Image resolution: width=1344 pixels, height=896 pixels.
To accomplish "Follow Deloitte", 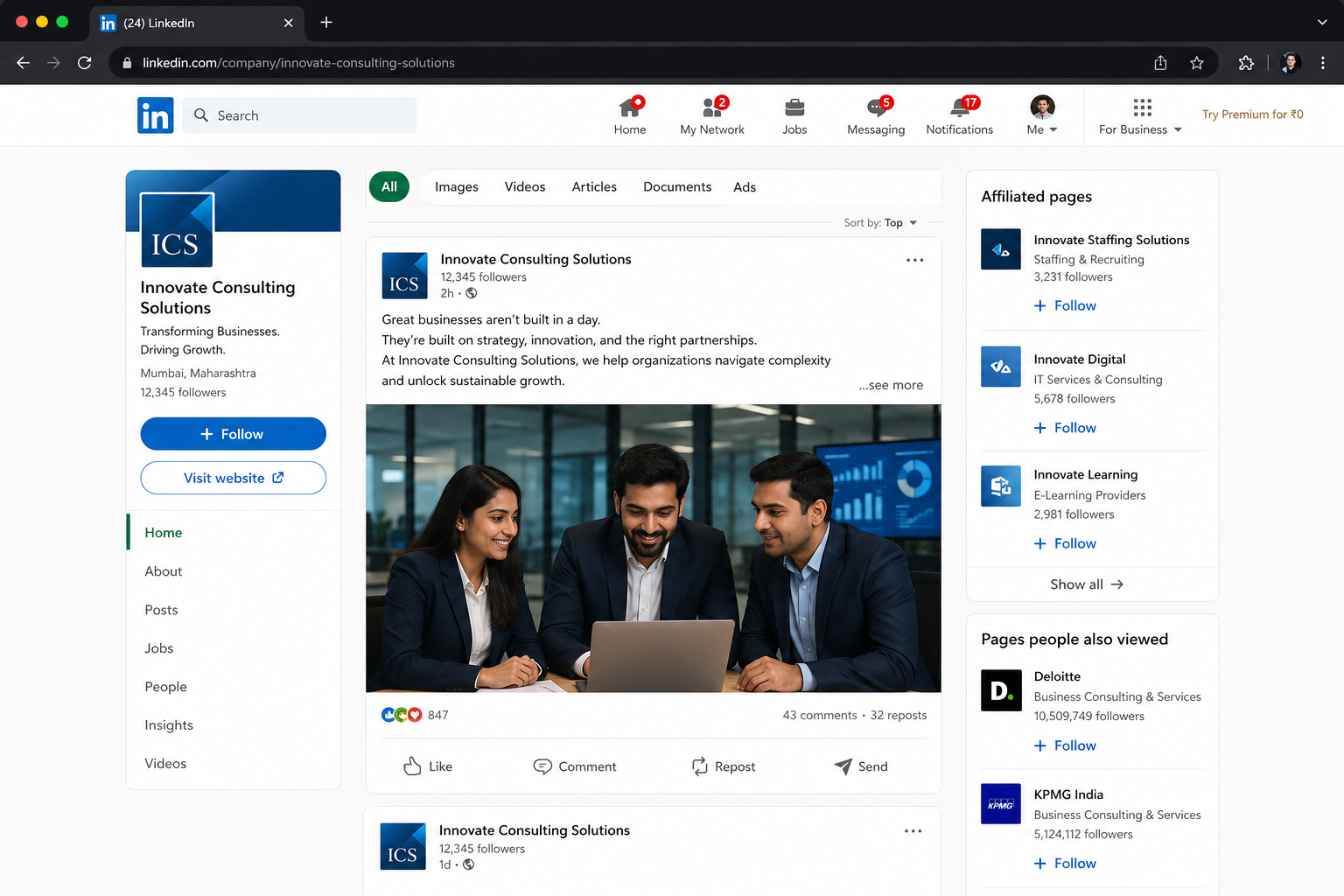I will click(1065, 745).
